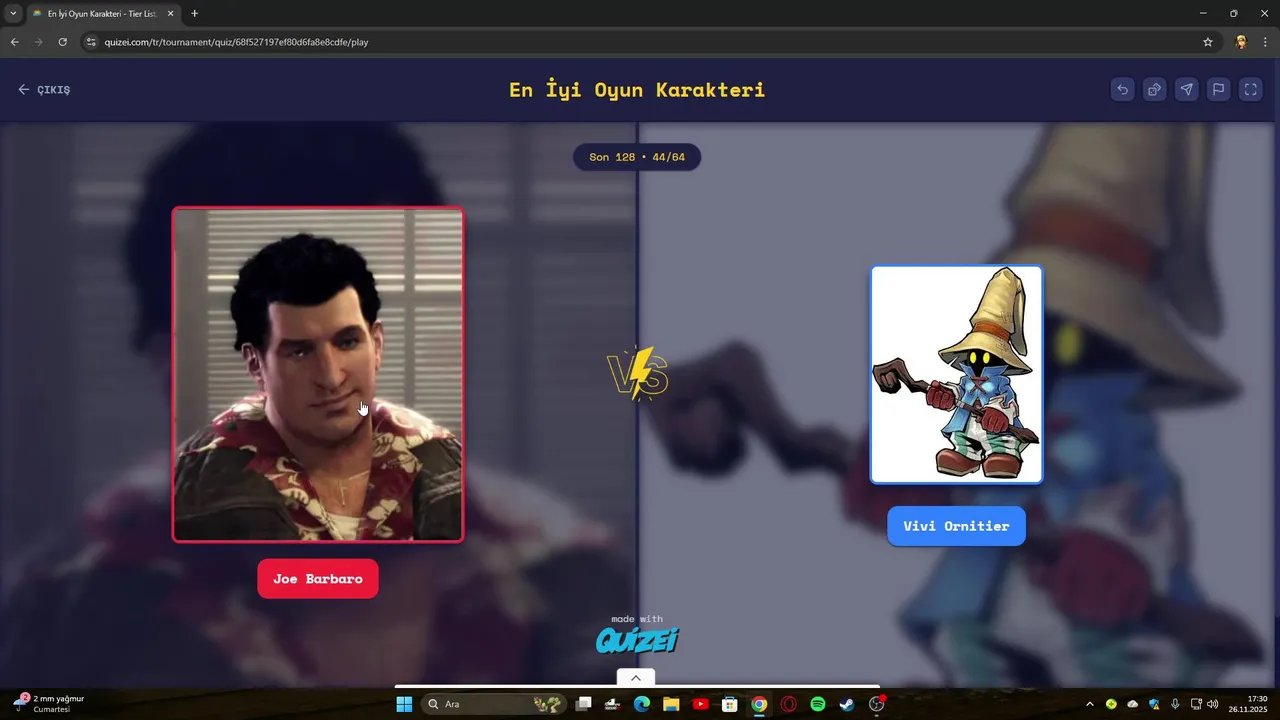View site information icon in address bar

tap(91, 42)
